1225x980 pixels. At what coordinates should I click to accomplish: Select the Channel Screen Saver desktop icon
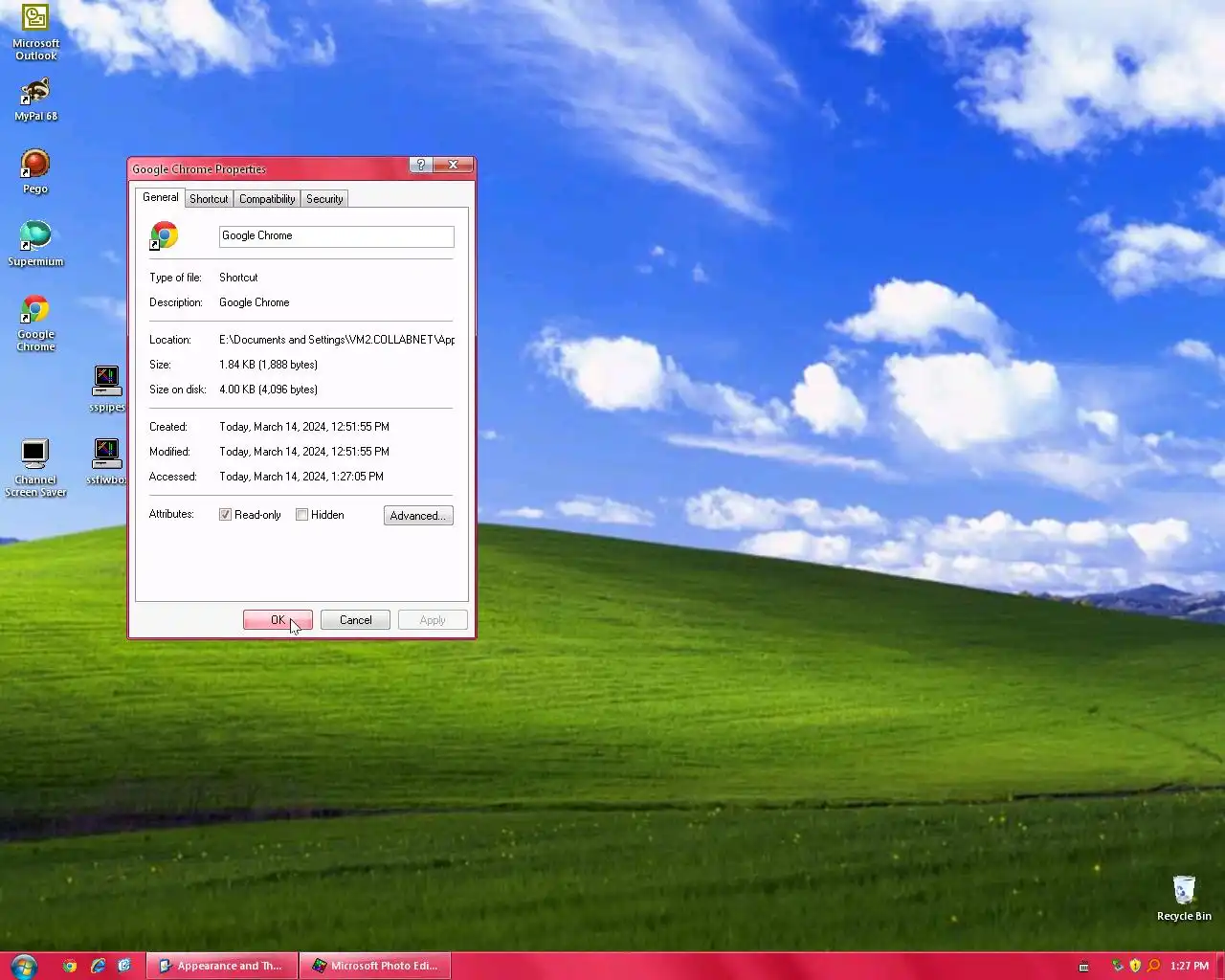pyautogui.click(x=35, y=468)
